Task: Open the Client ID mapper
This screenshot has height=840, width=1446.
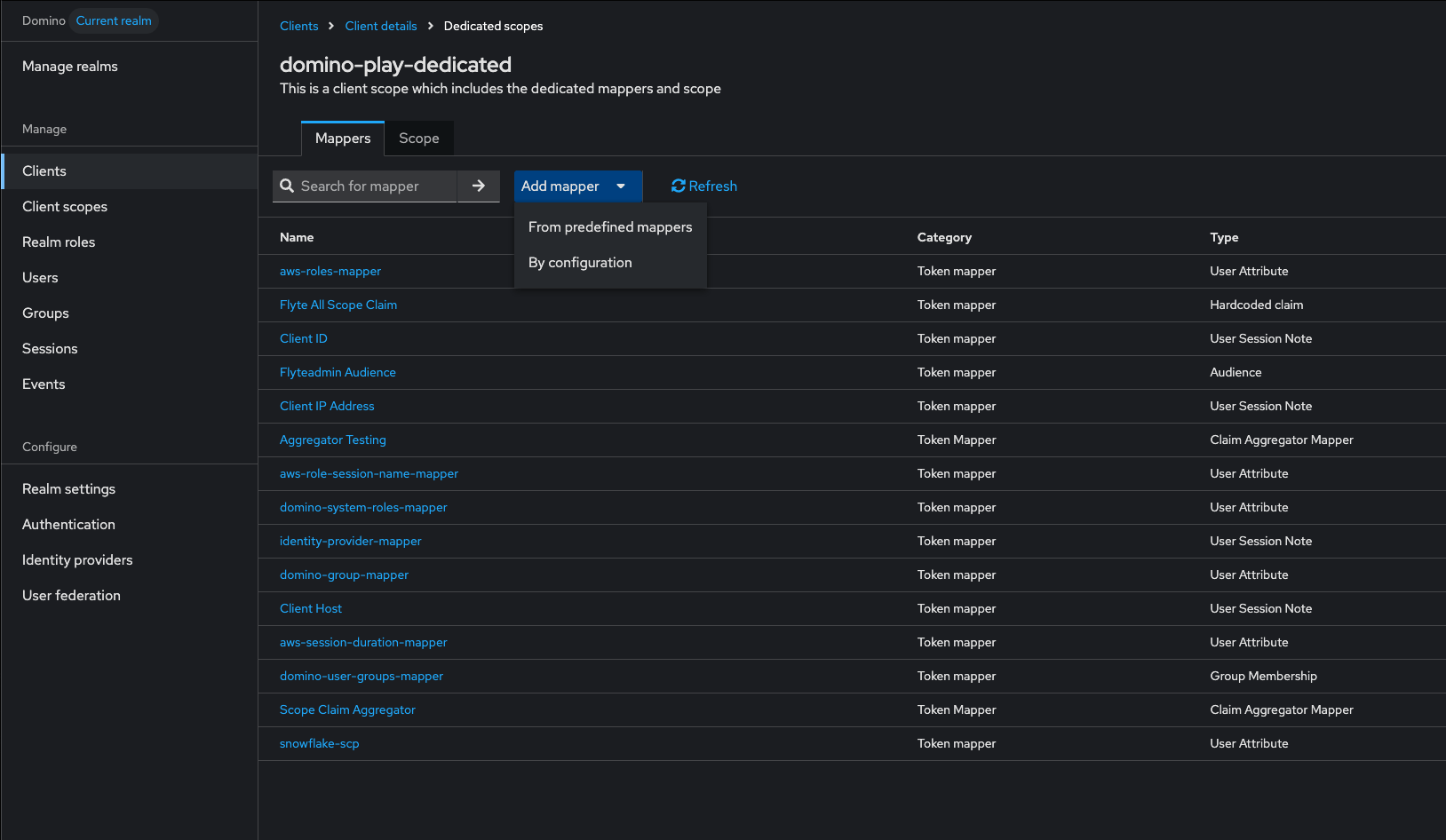Action: point(304,338)
